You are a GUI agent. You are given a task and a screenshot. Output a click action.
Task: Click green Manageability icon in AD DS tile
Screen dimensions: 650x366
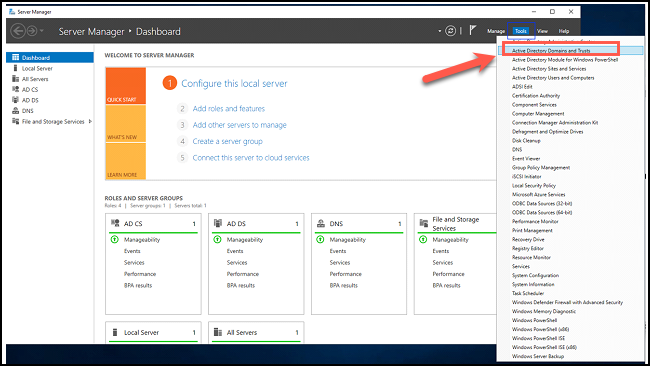point(217,239)
